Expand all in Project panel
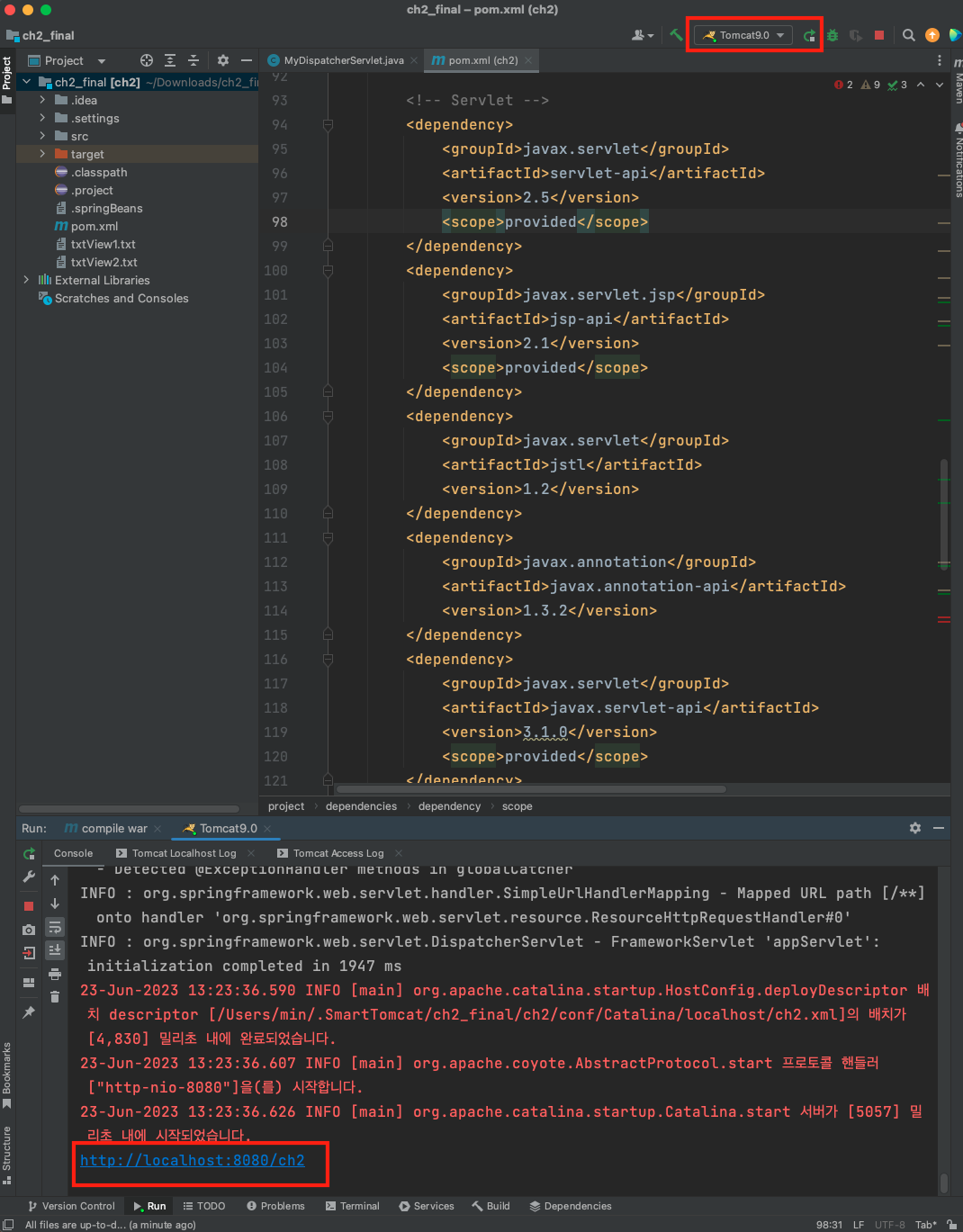 click(x=170, y=60)
